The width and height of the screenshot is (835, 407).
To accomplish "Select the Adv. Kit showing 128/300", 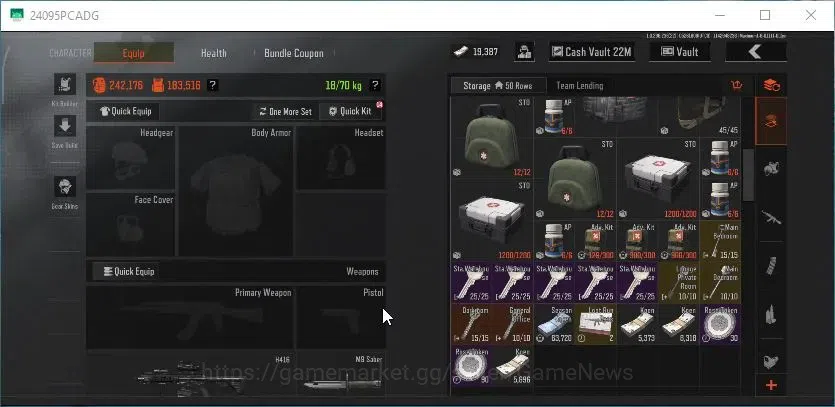I will pos(595,241).
